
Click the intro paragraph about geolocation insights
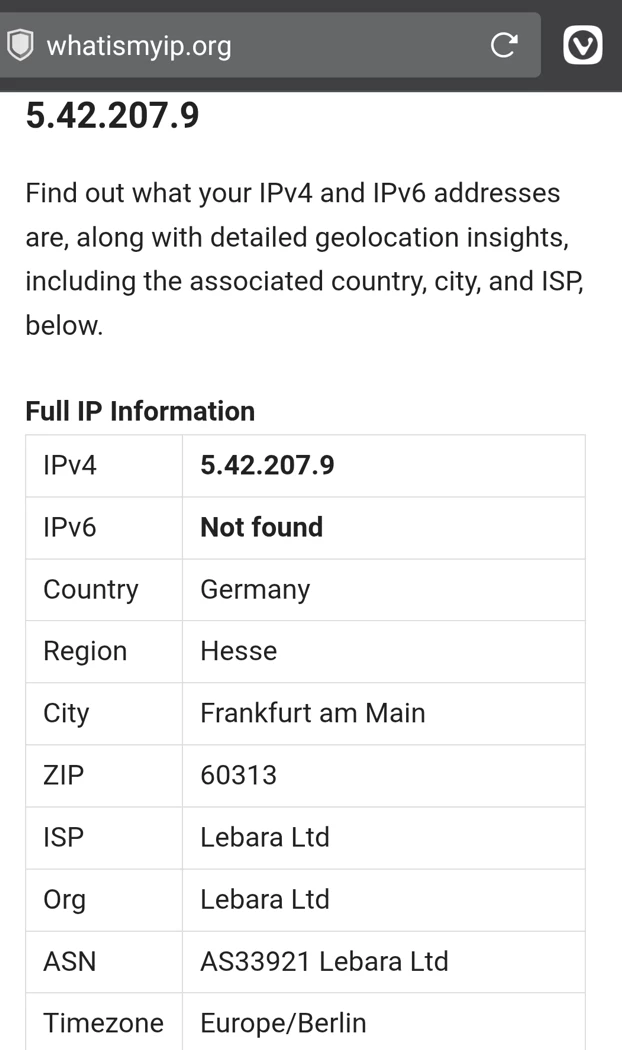tap(300, 258)
